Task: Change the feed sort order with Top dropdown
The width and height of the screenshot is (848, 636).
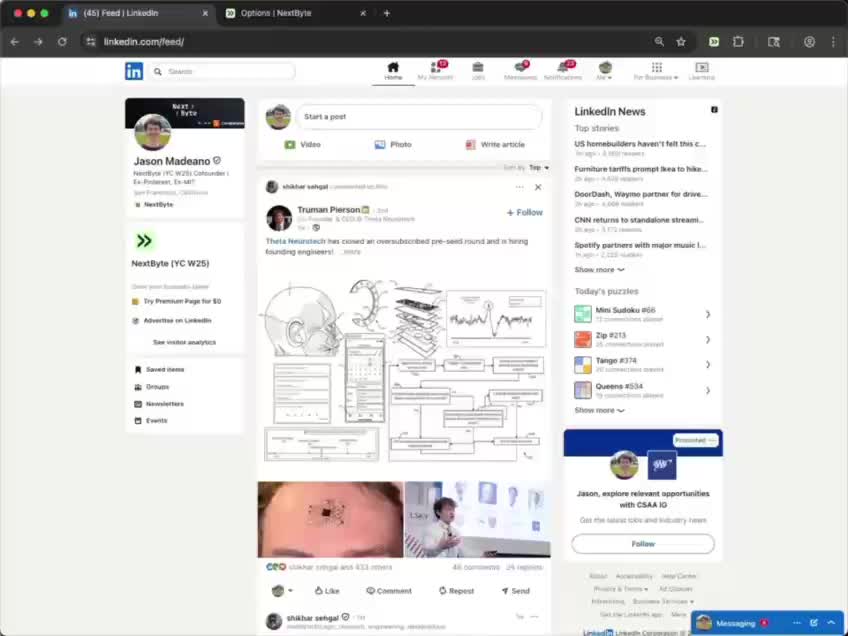Action: 535,167
